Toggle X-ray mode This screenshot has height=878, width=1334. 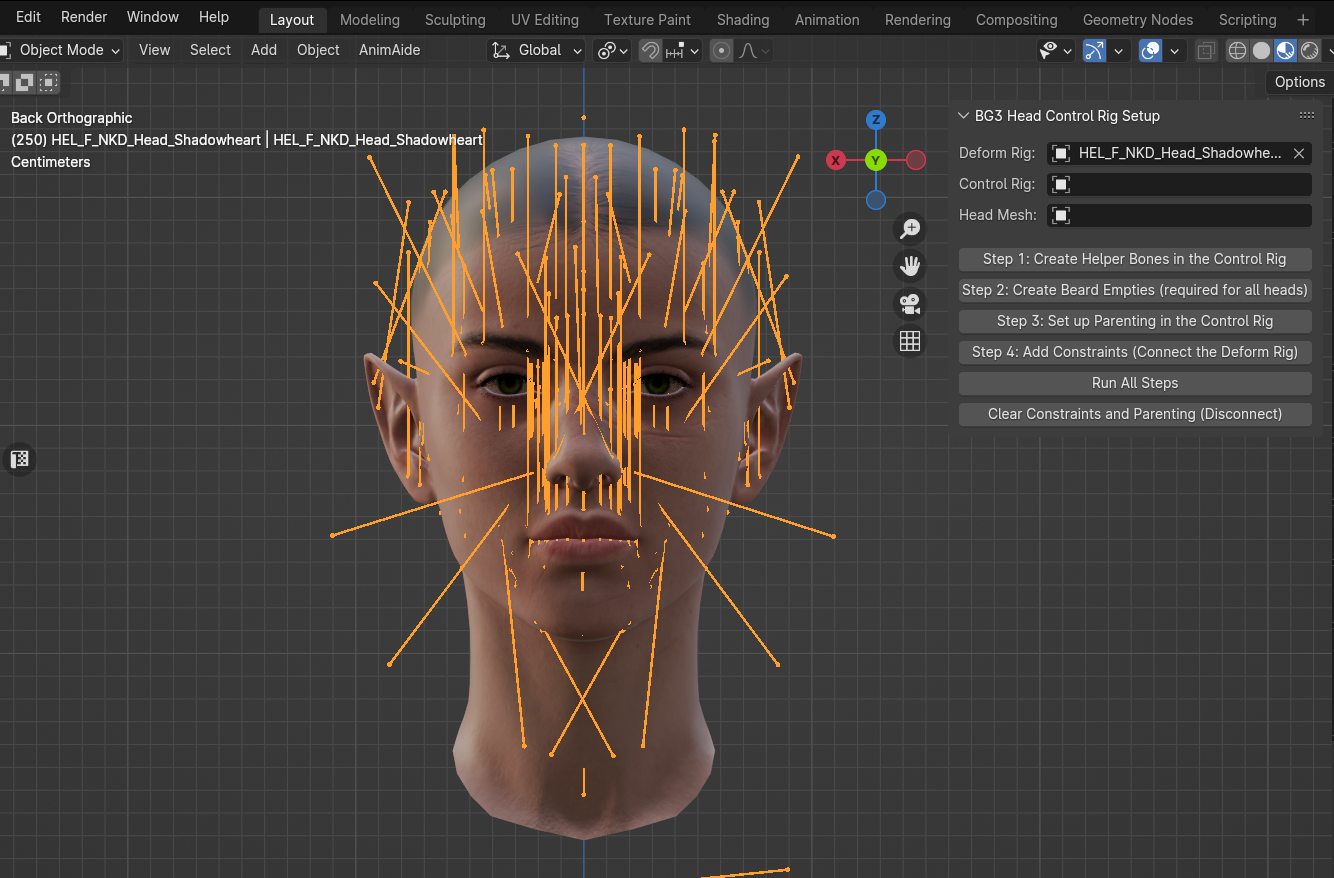[x=1206, y=50]
